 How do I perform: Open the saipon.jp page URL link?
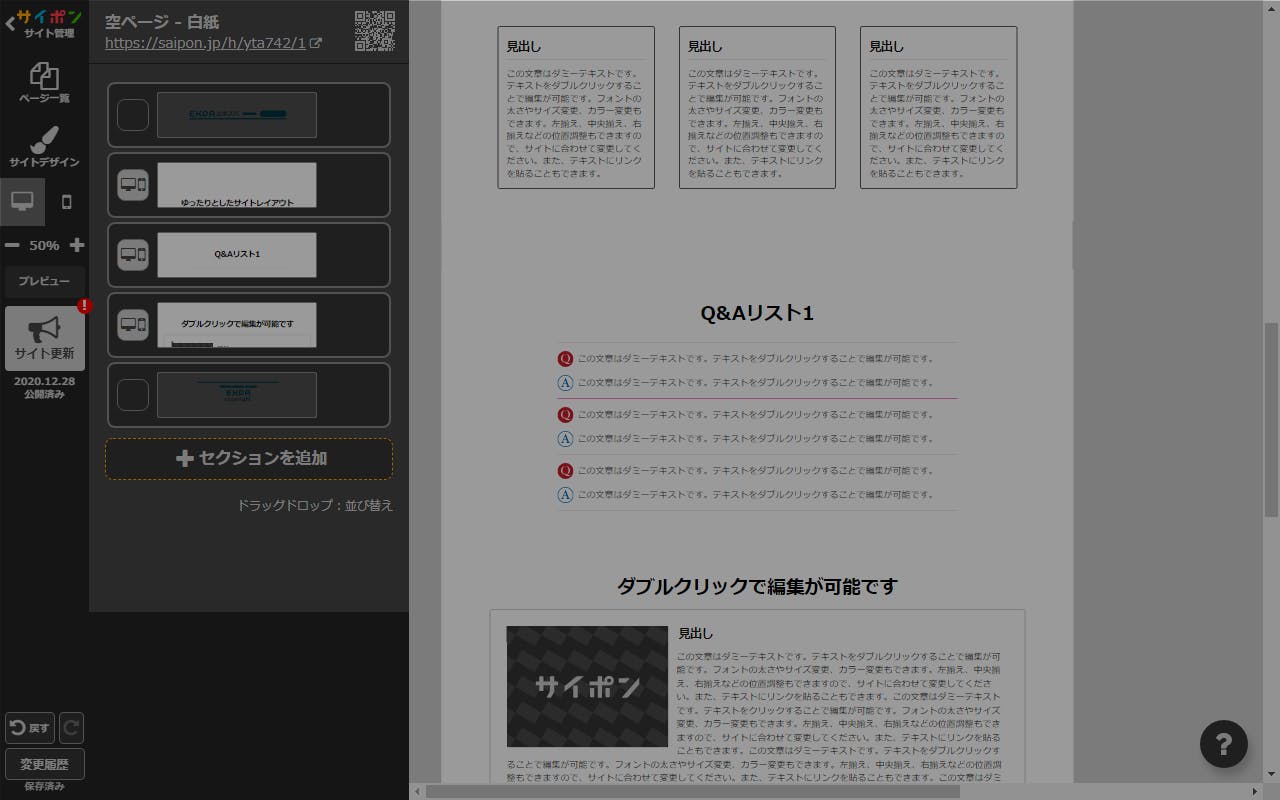205,43
